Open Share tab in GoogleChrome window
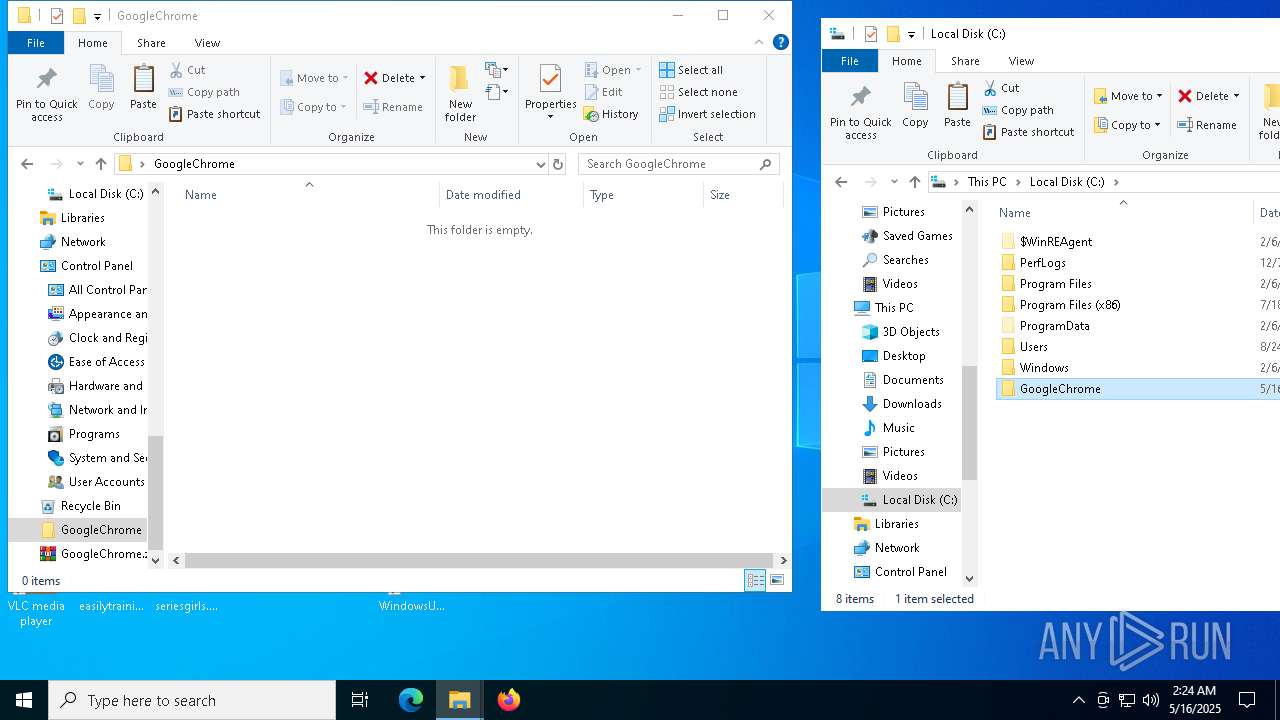 click(x=151, y=43)
